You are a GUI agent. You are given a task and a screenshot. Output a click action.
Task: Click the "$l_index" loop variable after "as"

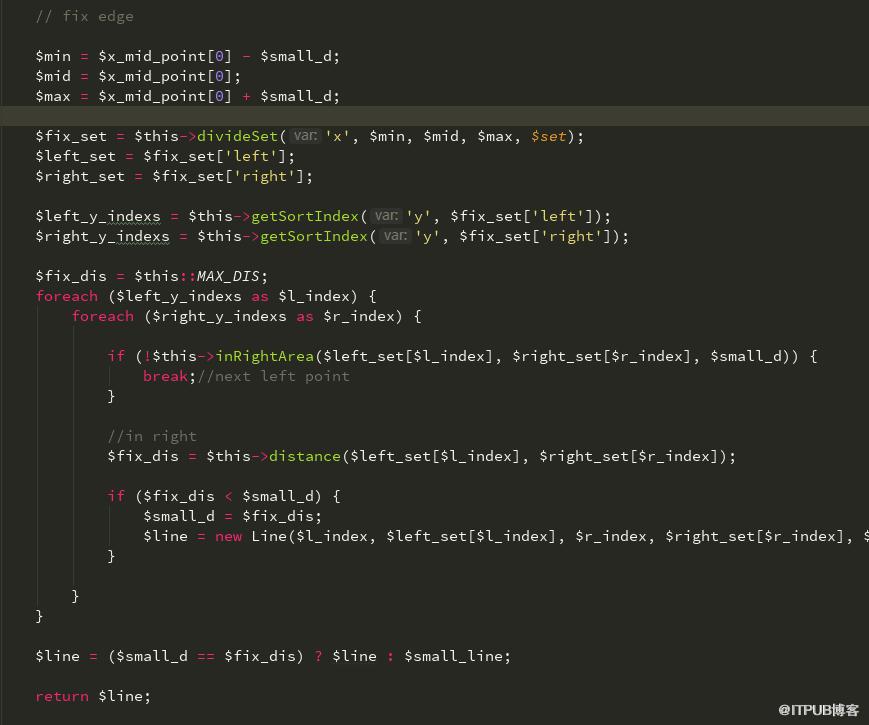coord(314,296)
